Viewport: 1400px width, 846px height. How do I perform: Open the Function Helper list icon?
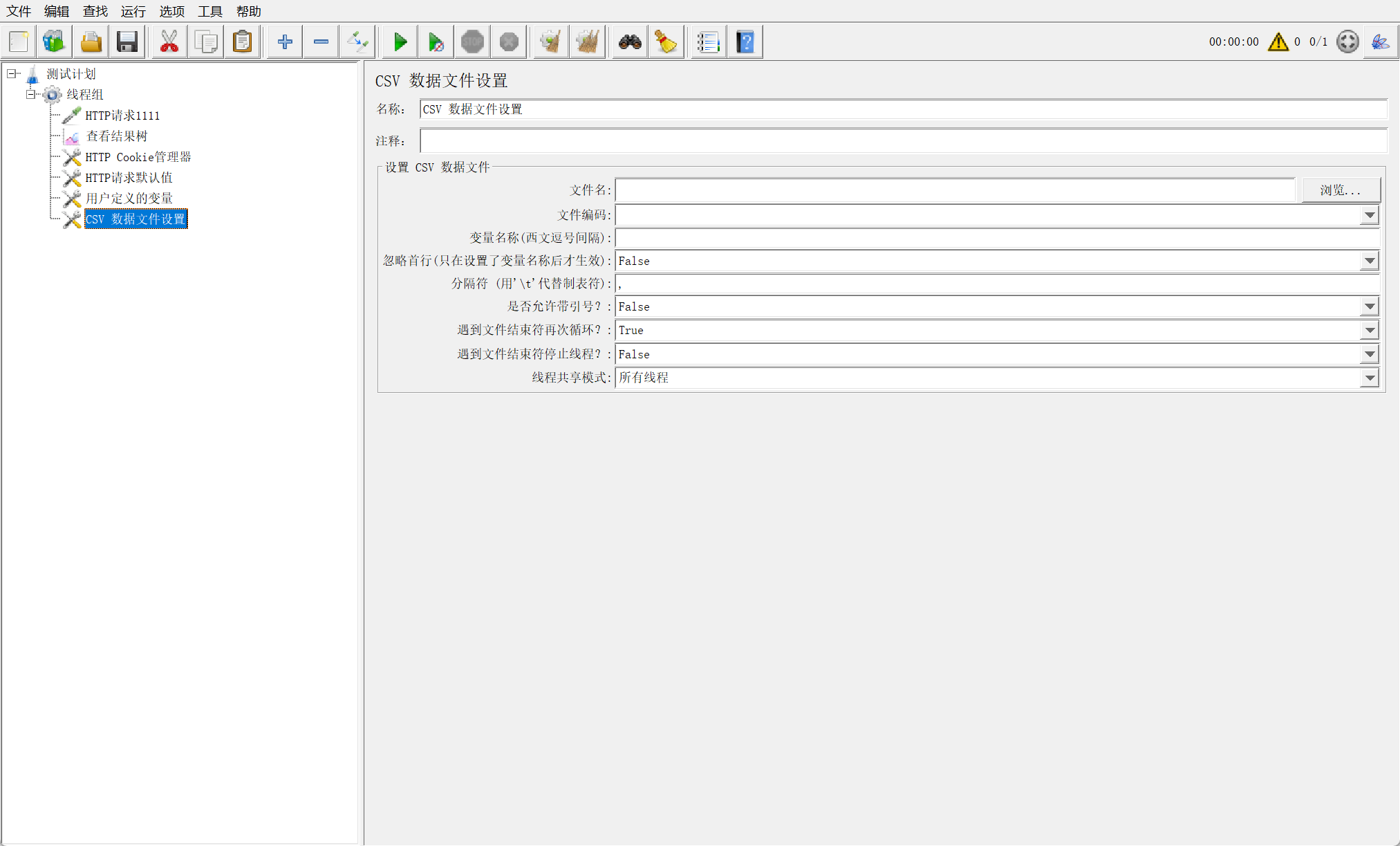(x=709, y=42)
